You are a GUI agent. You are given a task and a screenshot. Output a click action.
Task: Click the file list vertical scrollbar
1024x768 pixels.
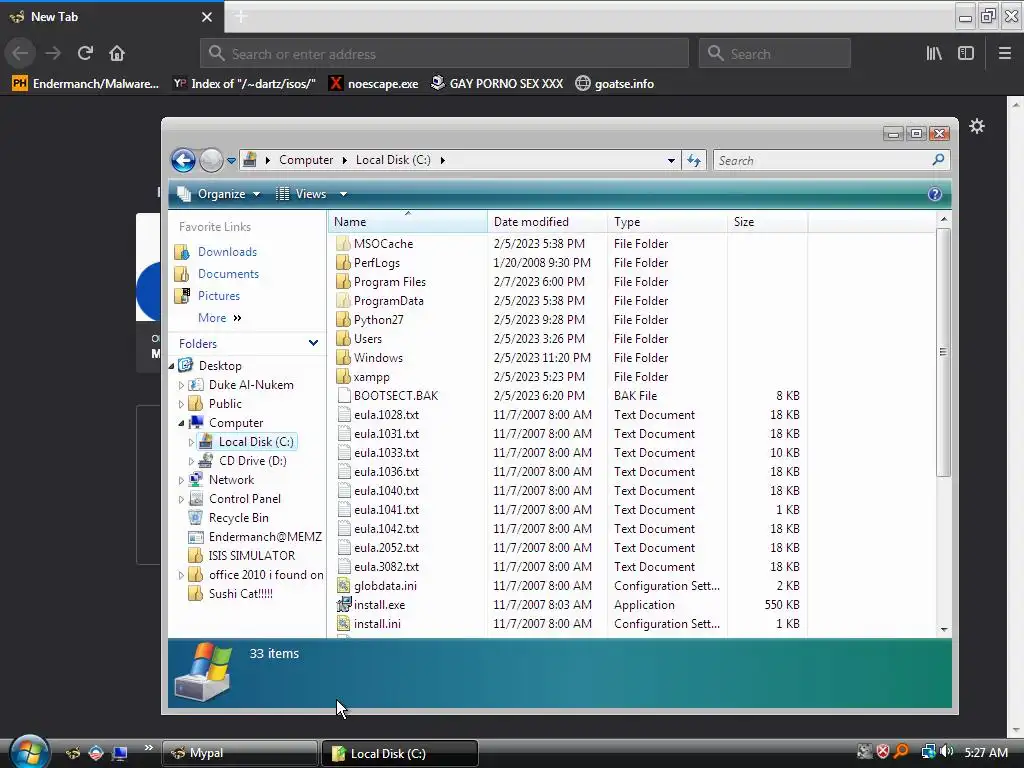pyautogui.click(x=943, y=353)
